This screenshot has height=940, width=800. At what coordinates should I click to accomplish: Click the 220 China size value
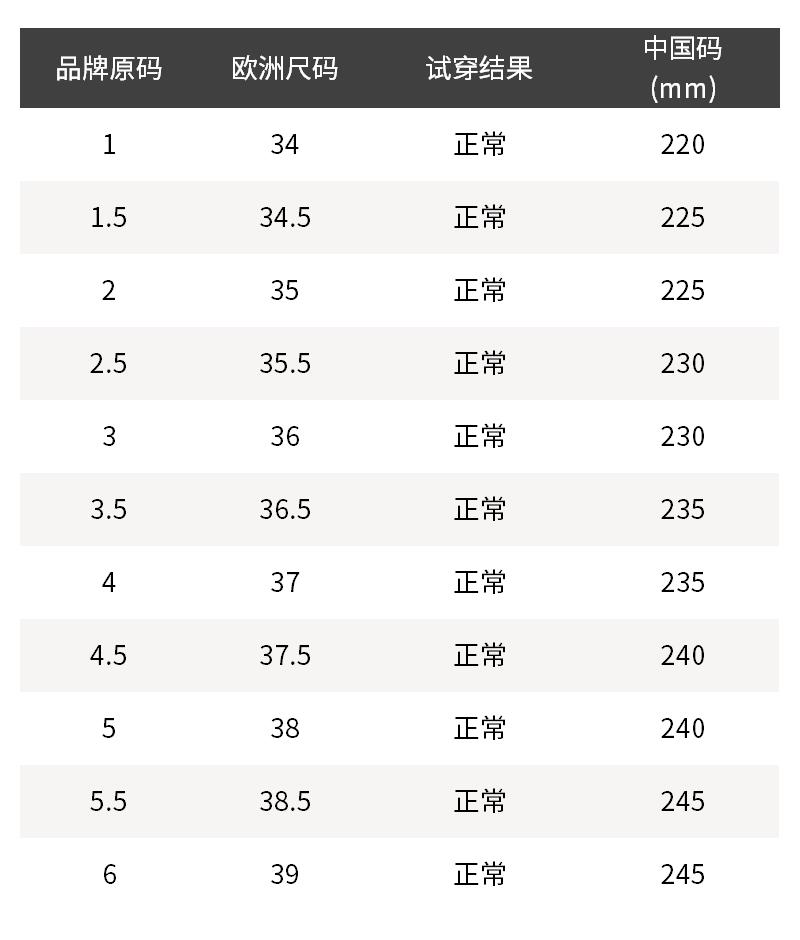(682, 144)
